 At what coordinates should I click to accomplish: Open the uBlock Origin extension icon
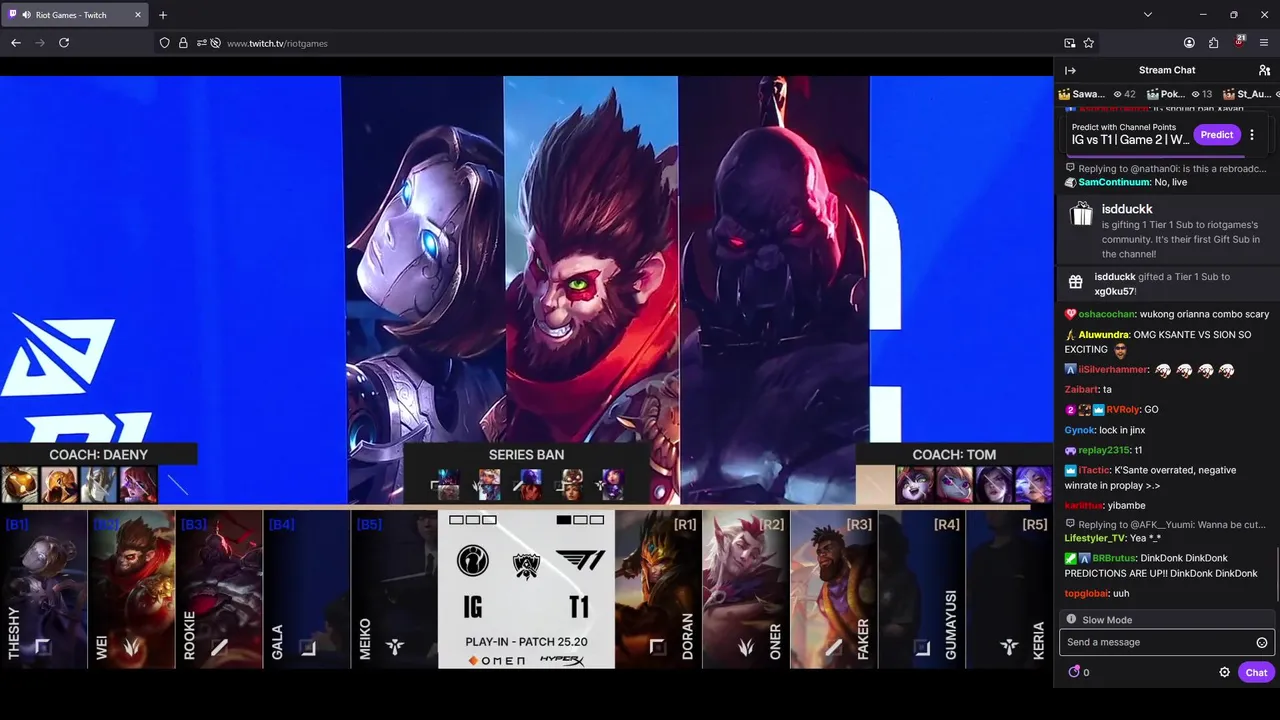(x=1240, y=42)
